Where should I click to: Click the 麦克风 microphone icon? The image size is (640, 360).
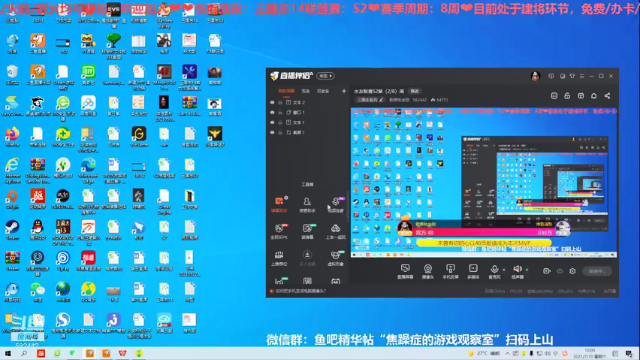[494, 269]
